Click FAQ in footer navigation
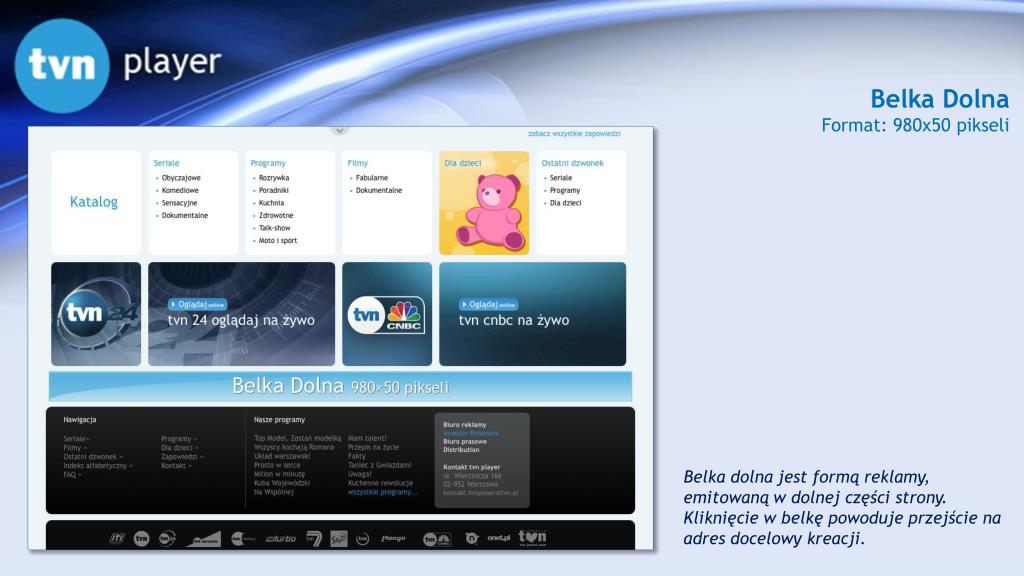Image resolution: width=1024 pixels, height=576 pixels. (69, 475)
